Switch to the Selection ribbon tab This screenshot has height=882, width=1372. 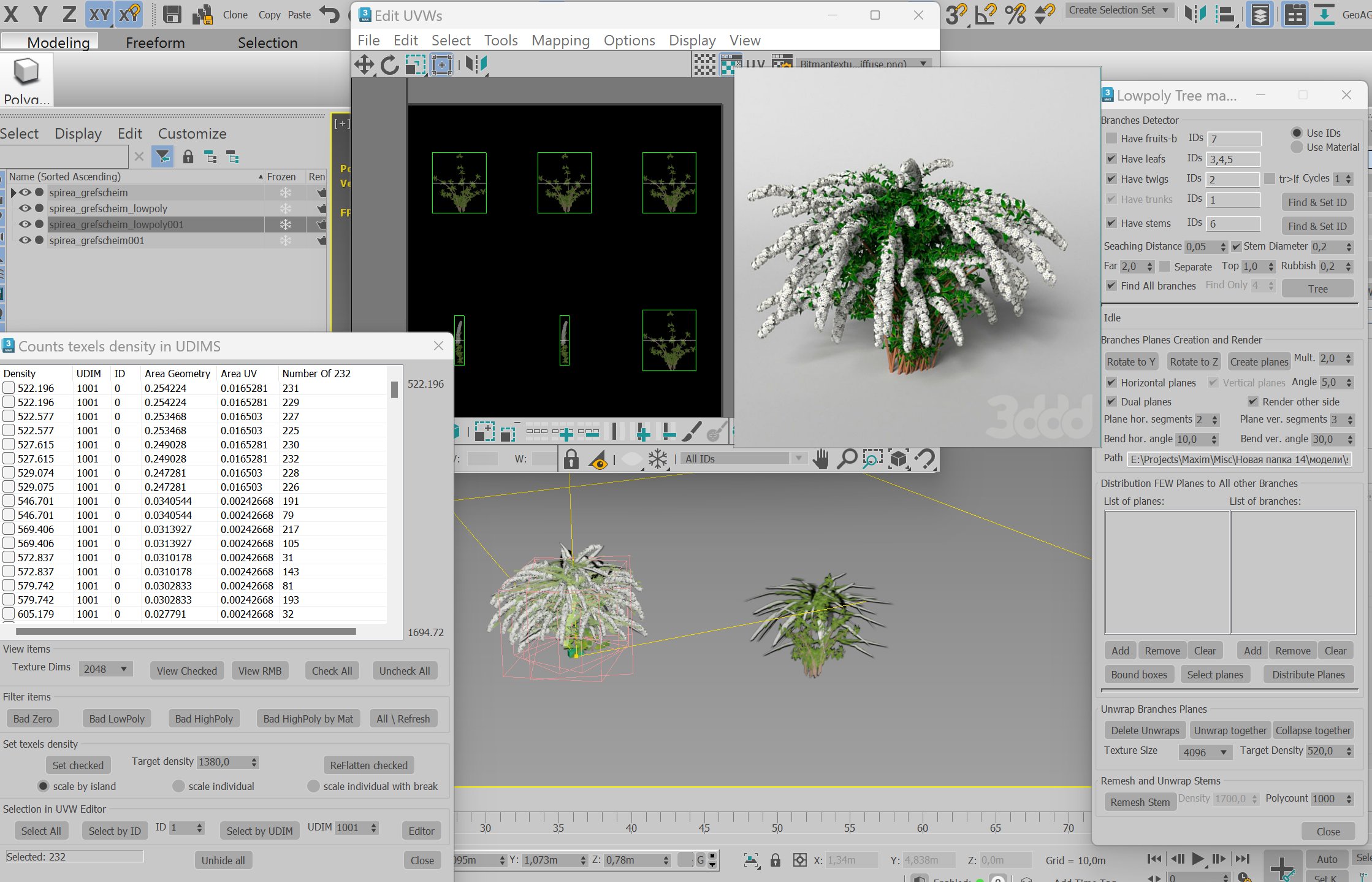pyautogui.click(x=267, y=42)
